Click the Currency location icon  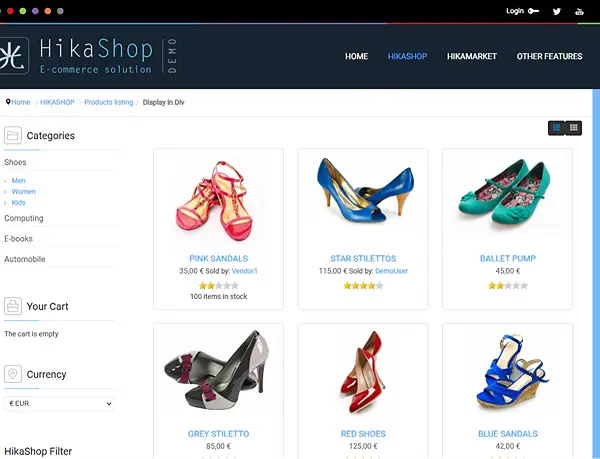[13, 374]
